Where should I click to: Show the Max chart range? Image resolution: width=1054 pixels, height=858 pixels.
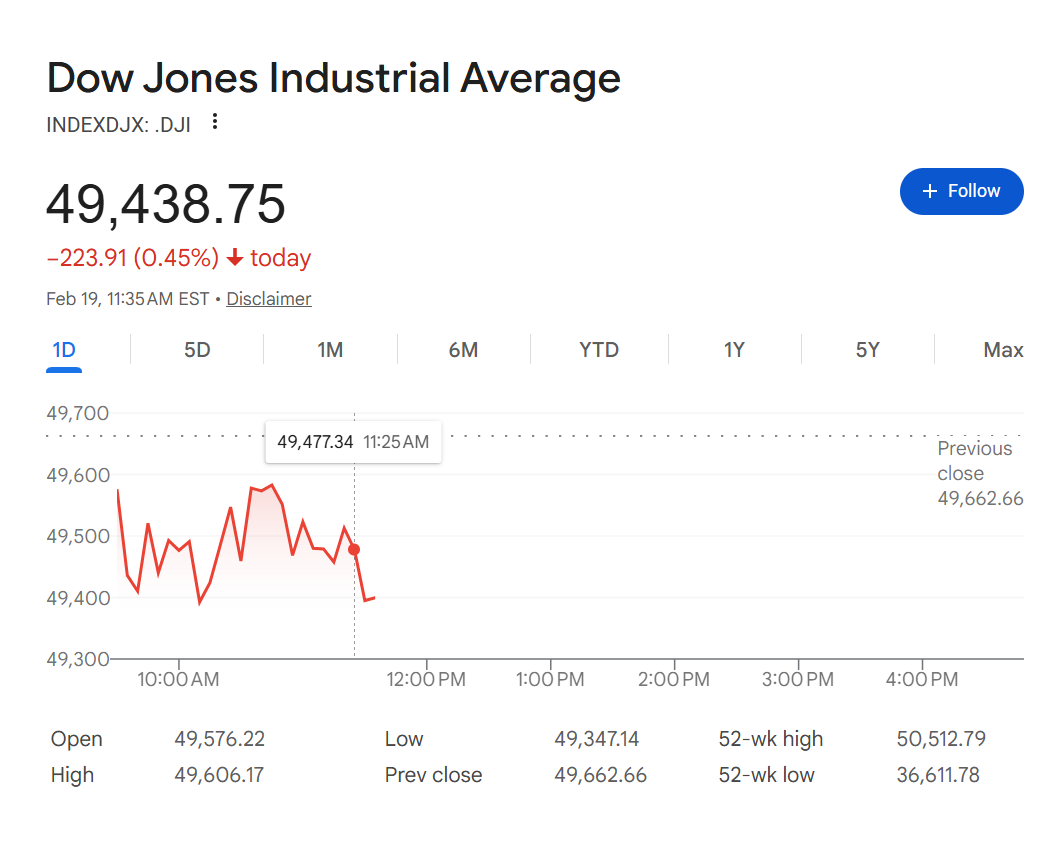1002,350
